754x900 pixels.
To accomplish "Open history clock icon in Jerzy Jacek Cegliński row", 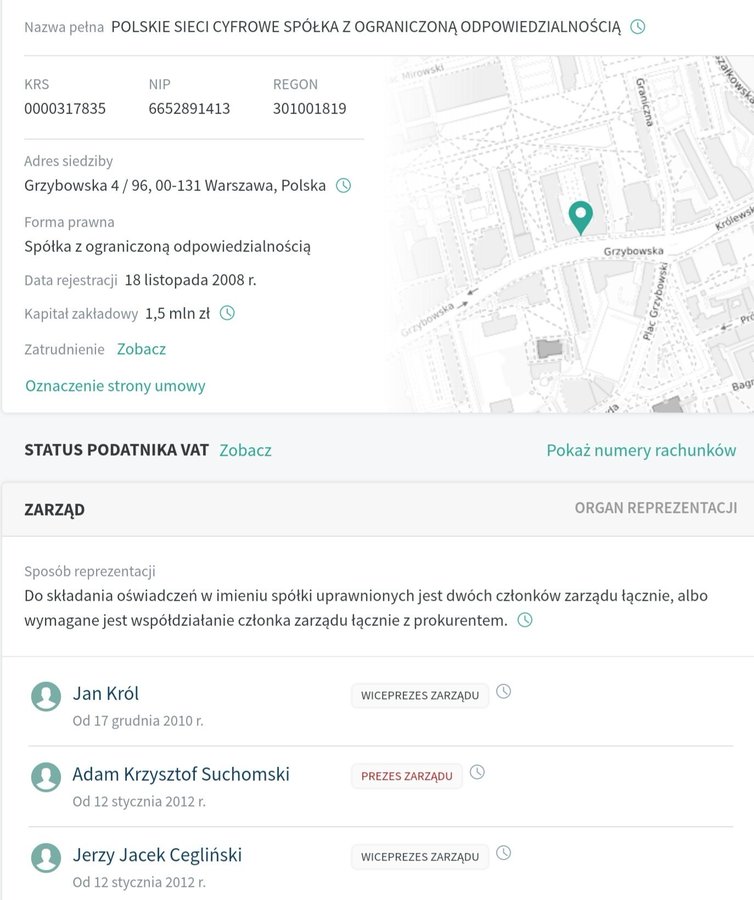I will pyautogui.click(x=503, y=853).
